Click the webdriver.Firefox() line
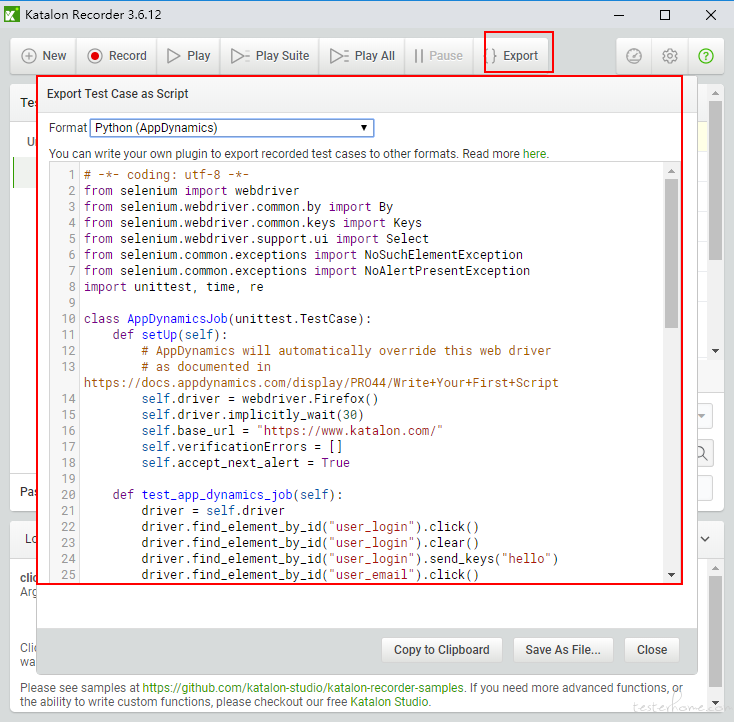 [x=260, y=398]
